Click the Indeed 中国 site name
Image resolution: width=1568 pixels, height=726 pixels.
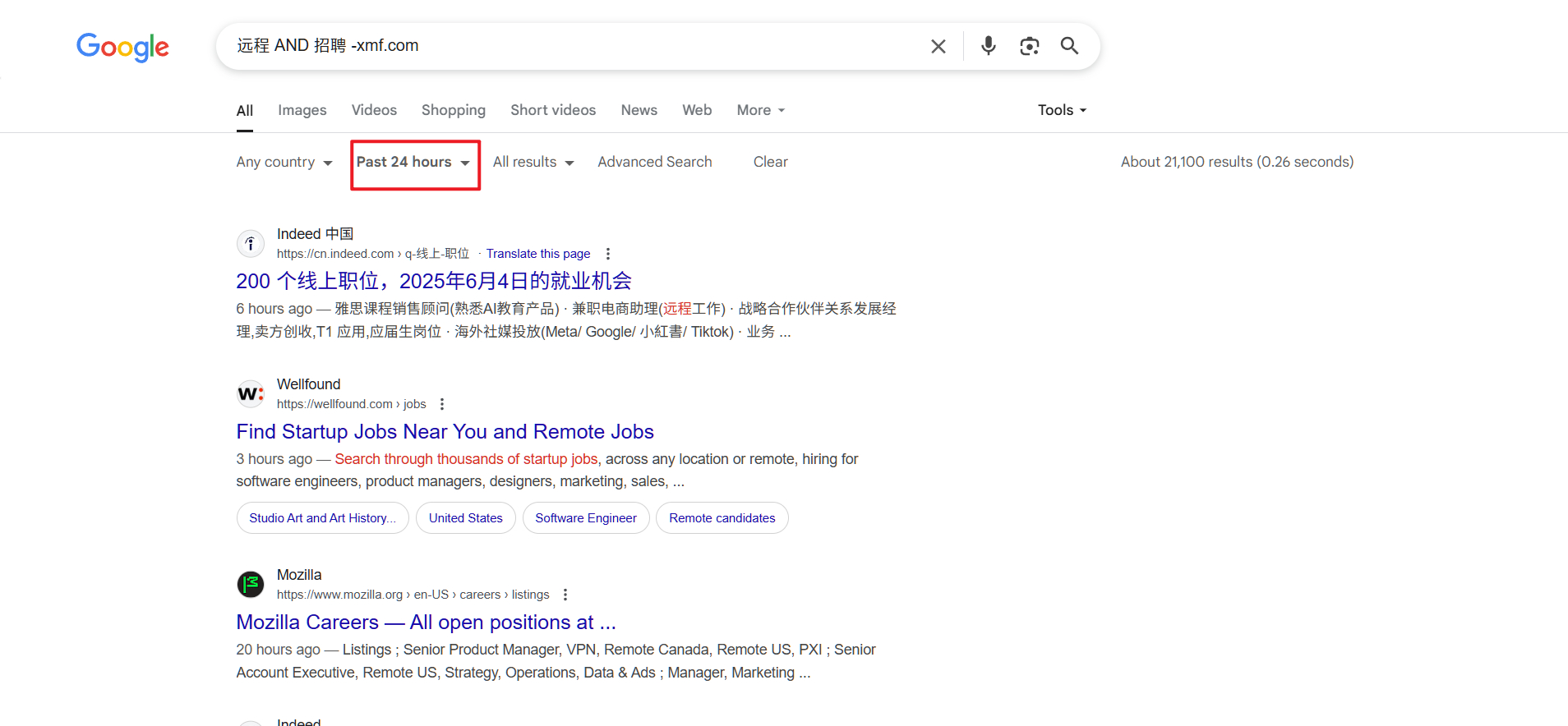315,234
